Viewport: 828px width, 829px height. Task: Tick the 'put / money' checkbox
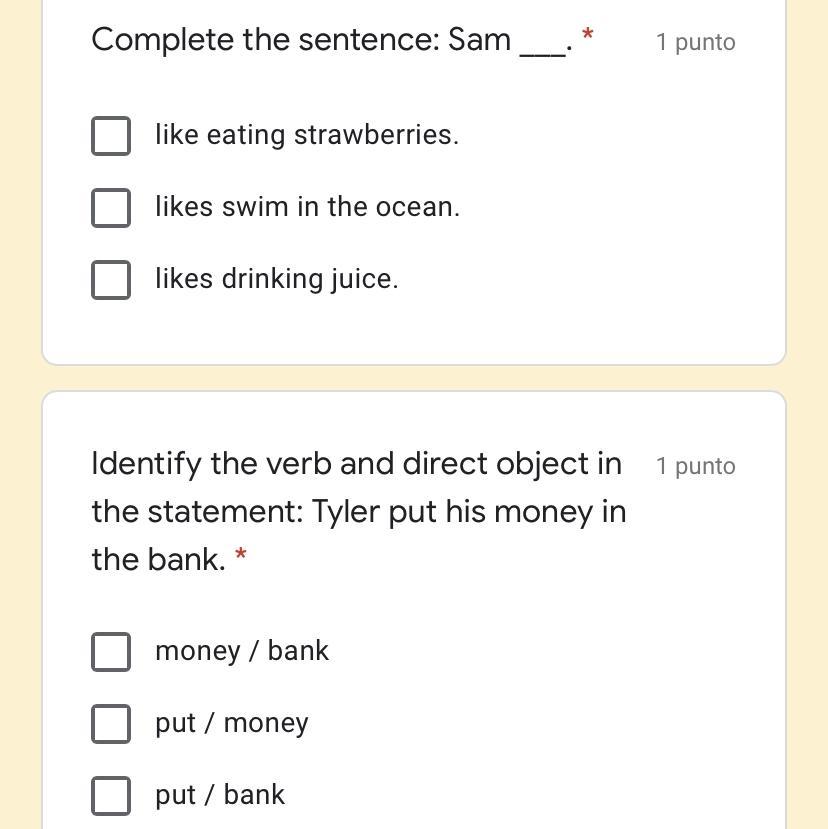point(111,724)
